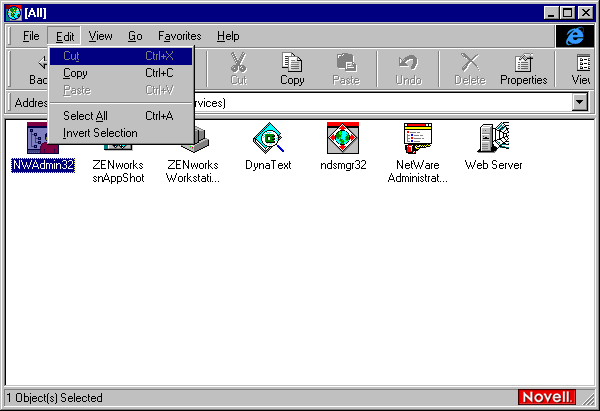Image resolution: width=600 pixels, height=411 pixels.
Task: Click the Back toolbar button
Action: 38,69
